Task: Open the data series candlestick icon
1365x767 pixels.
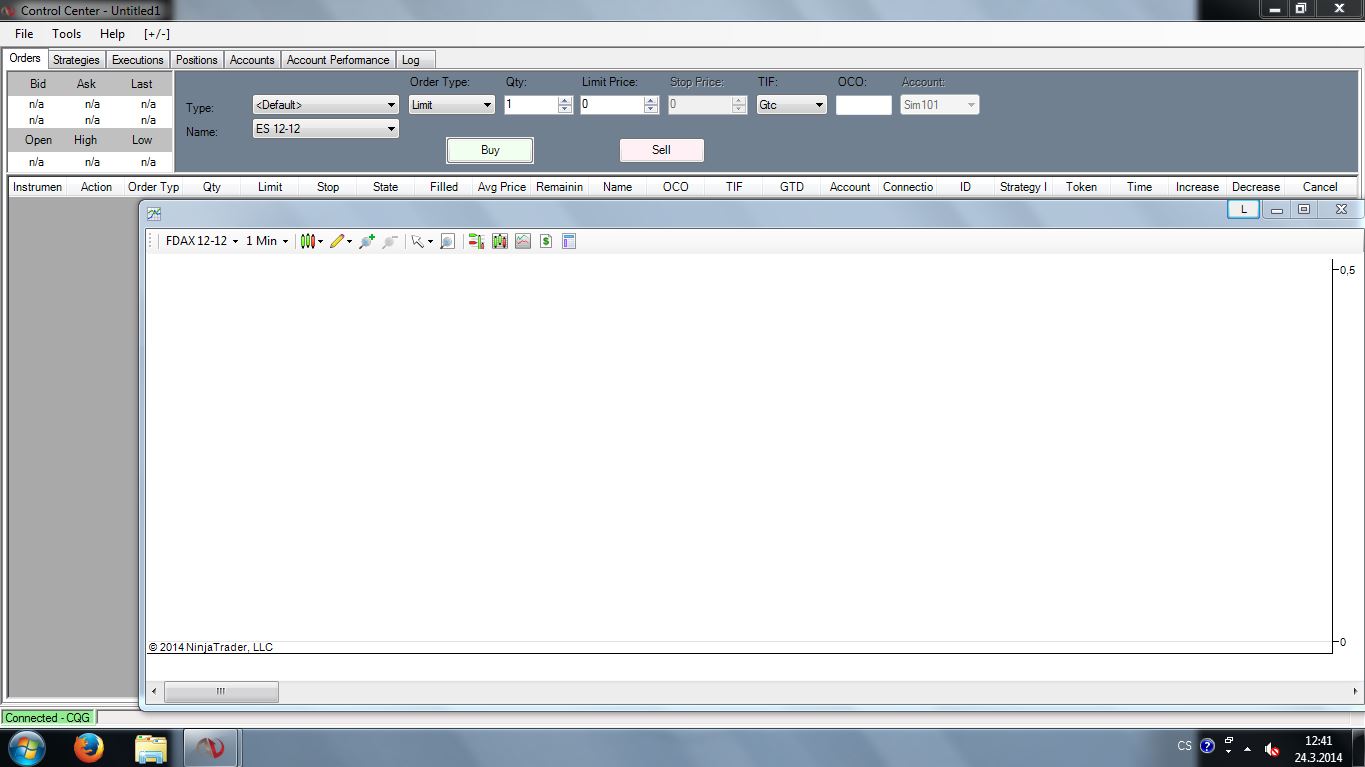Action: [500, 241]
